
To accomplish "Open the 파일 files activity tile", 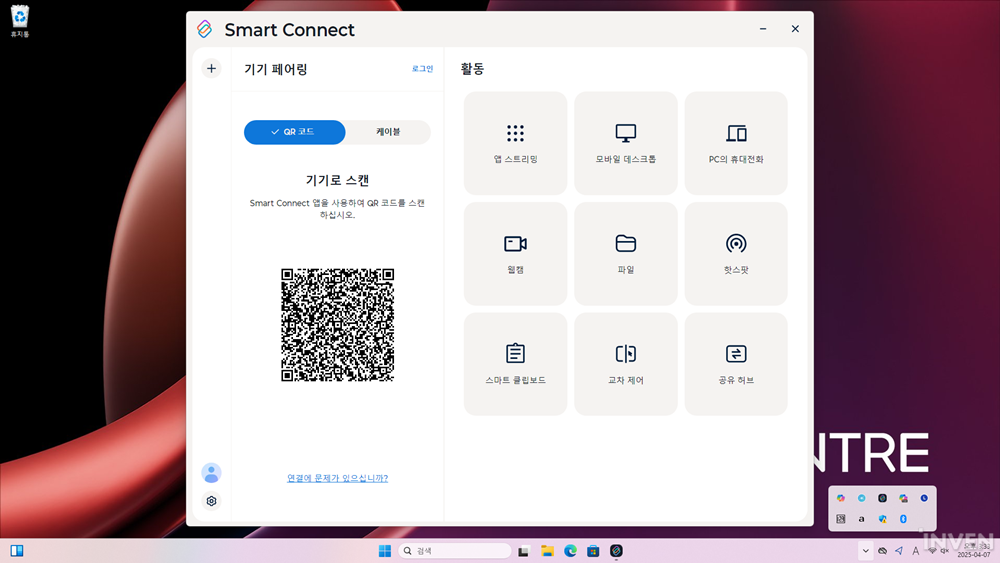I will coord(626,253).
